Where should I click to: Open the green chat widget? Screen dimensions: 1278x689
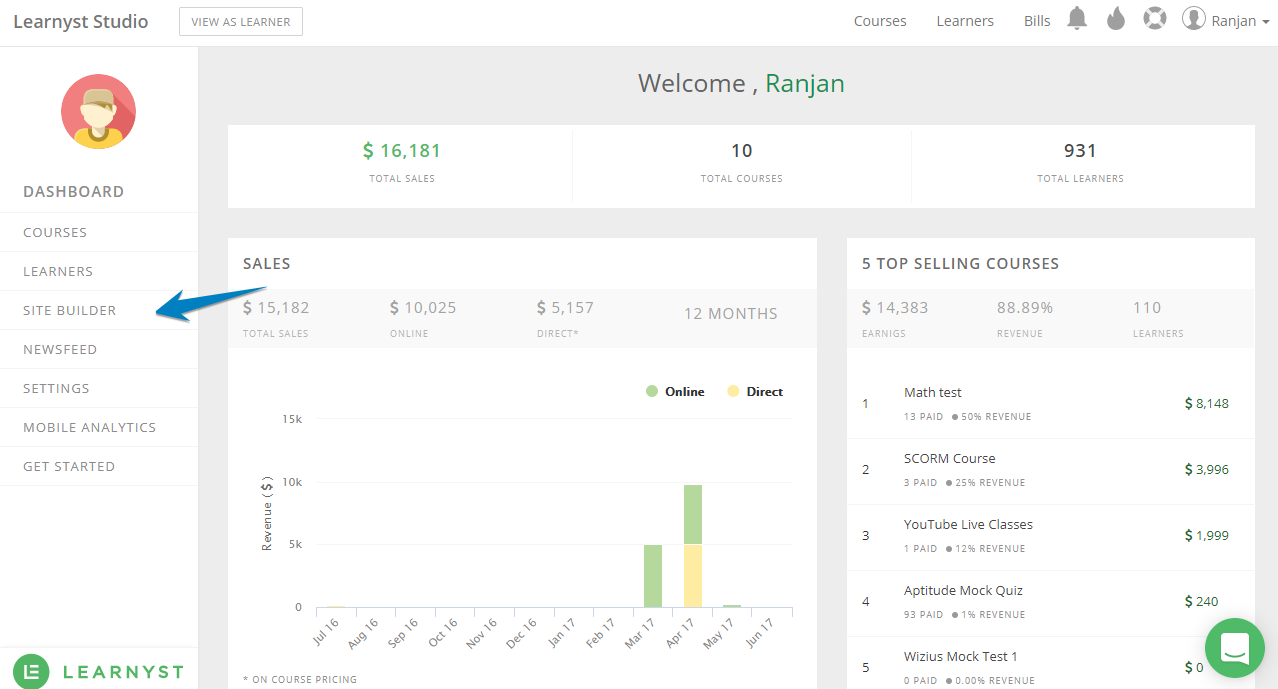[x=1235, y=647]
